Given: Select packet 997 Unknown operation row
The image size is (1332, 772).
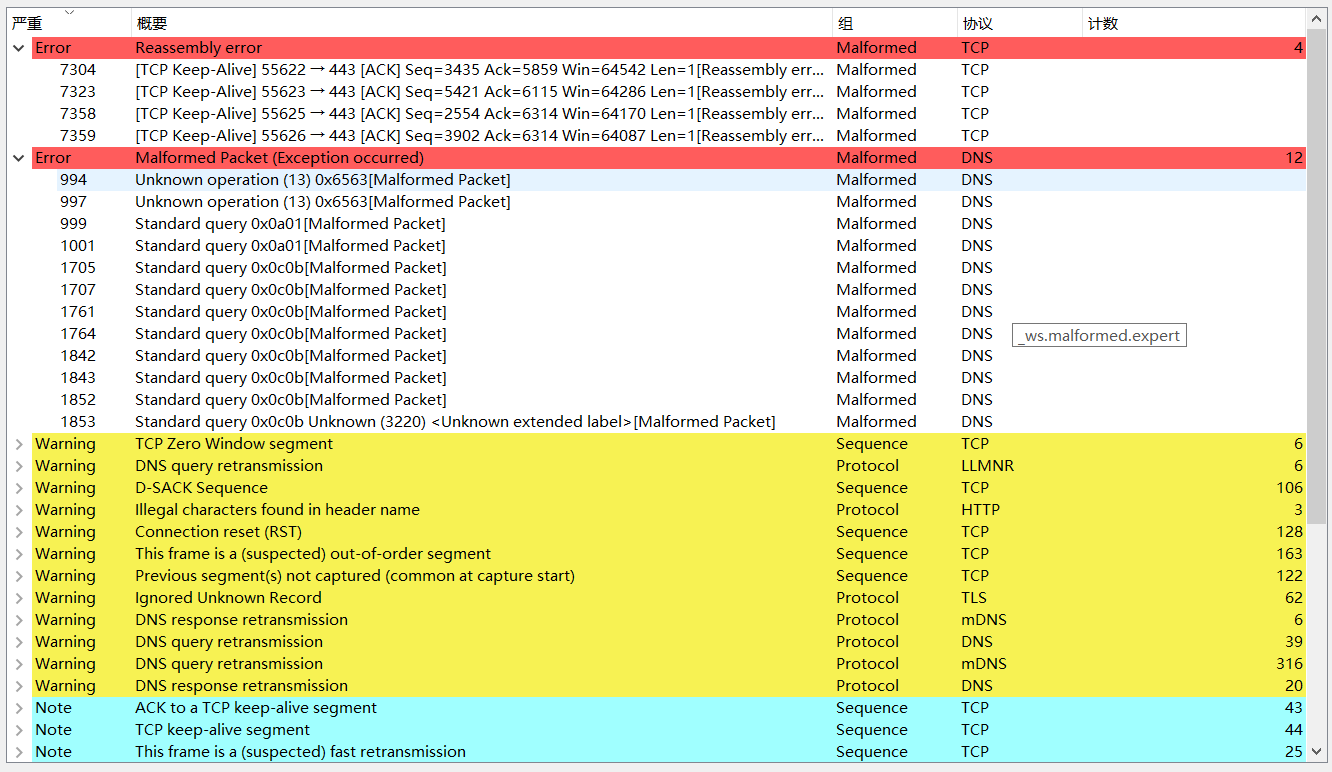Looking at the screenshot, I should point(657,202).
